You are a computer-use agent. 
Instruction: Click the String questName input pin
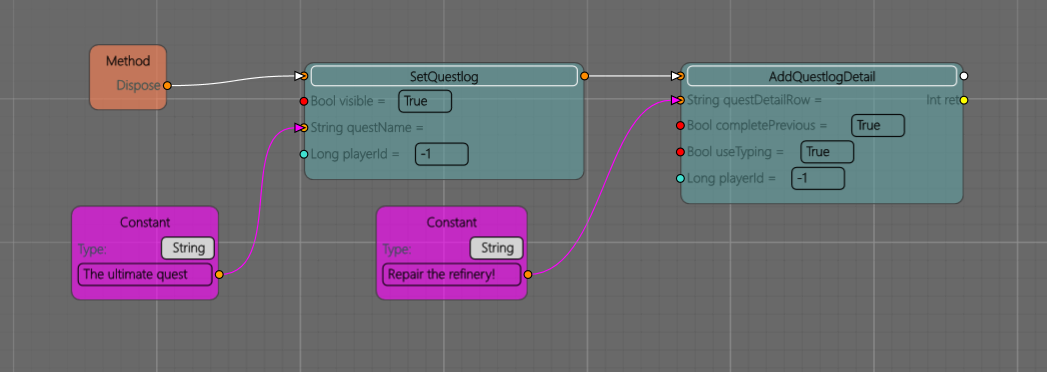click(x=301, y=128)
